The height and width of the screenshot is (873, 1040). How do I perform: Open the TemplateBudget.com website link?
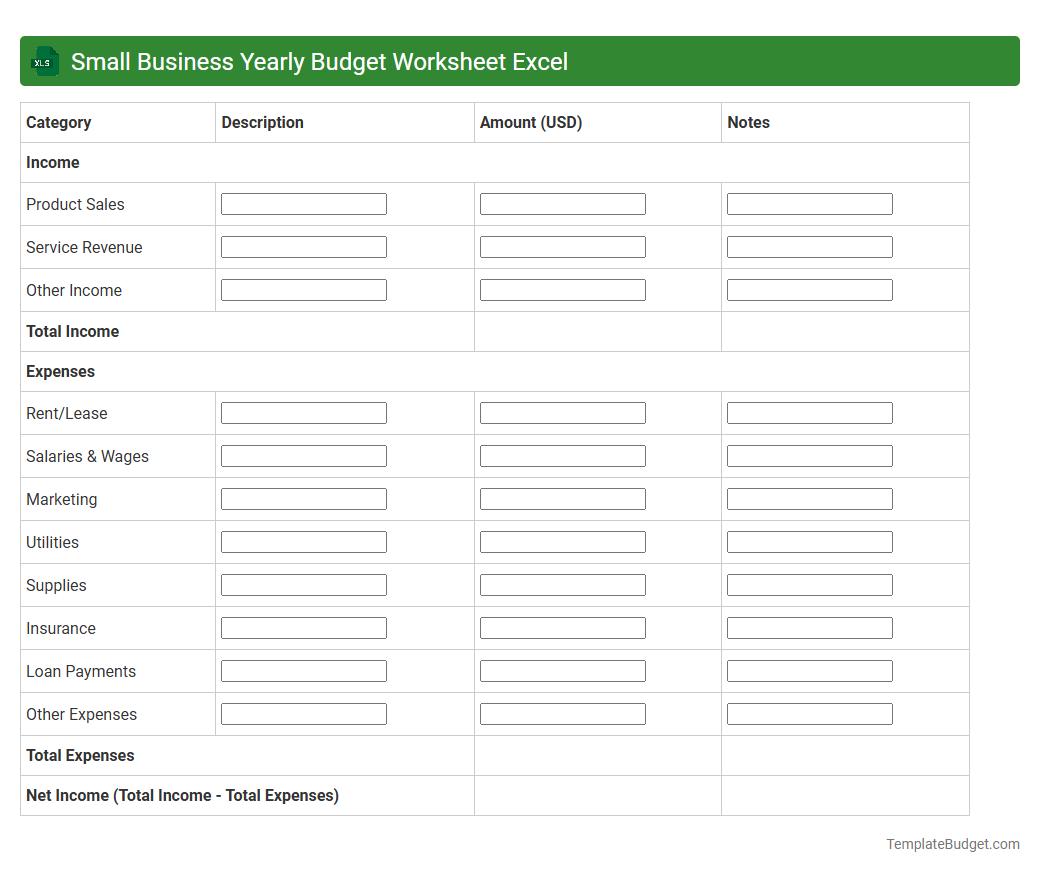coord(952,844)
